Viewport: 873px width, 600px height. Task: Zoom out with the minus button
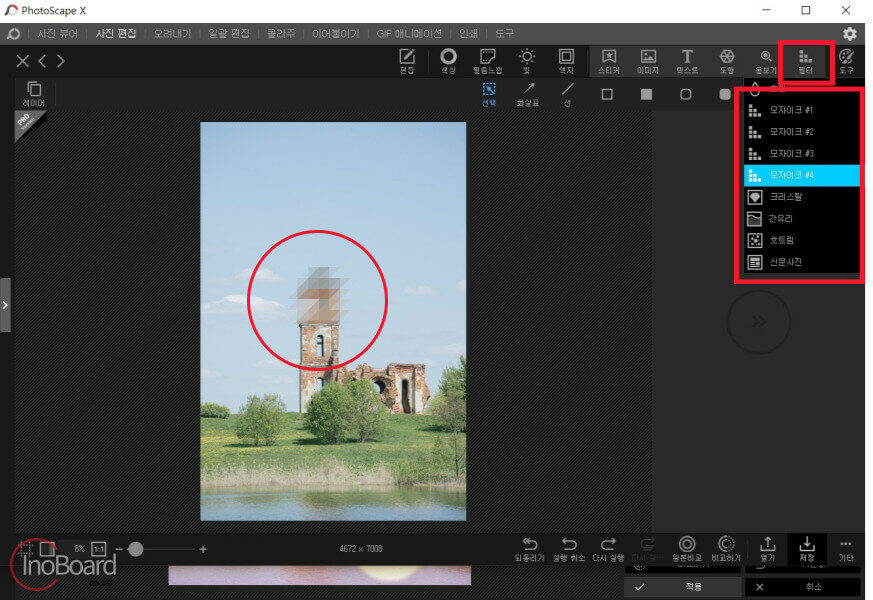(119, 549)
